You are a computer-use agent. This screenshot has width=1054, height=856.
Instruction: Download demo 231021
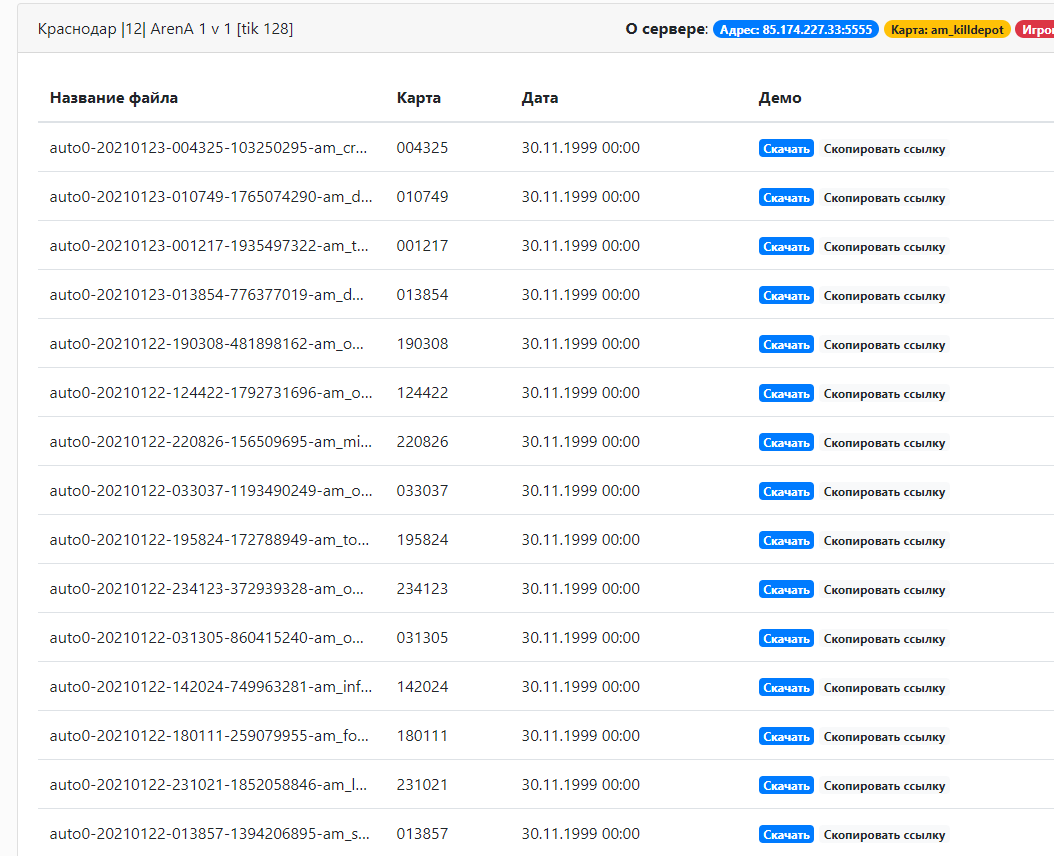click(786, 787)
